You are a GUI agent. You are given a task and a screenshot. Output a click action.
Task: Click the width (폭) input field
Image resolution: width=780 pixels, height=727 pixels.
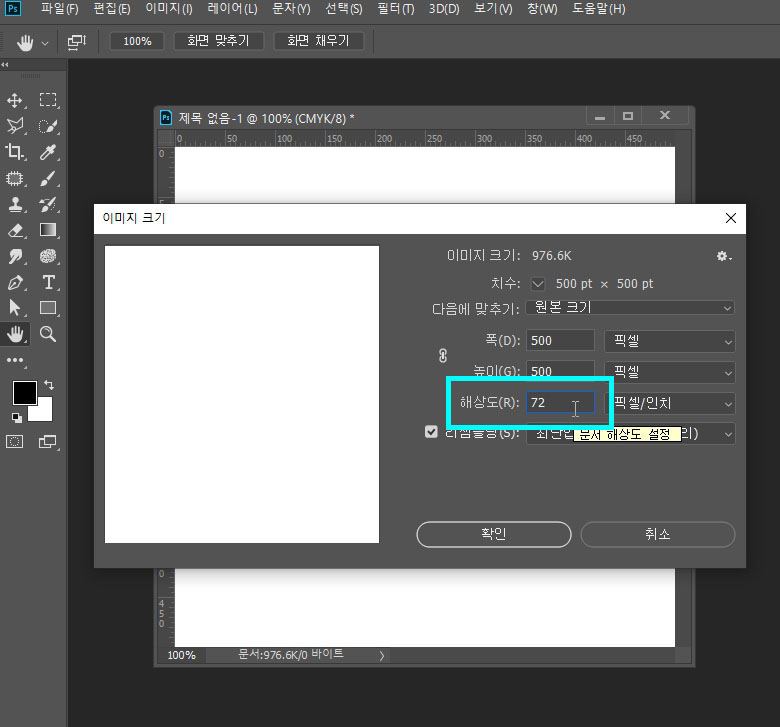tap(560, 341)
